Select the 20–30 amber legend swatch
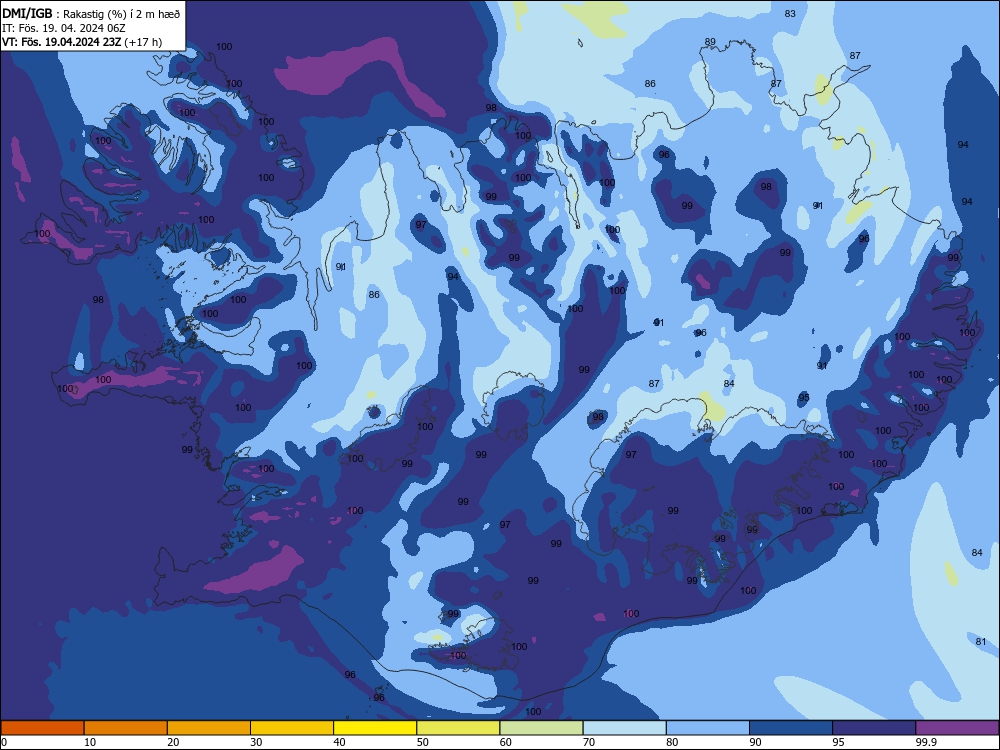1000x750 pixels. pos(209,728)
